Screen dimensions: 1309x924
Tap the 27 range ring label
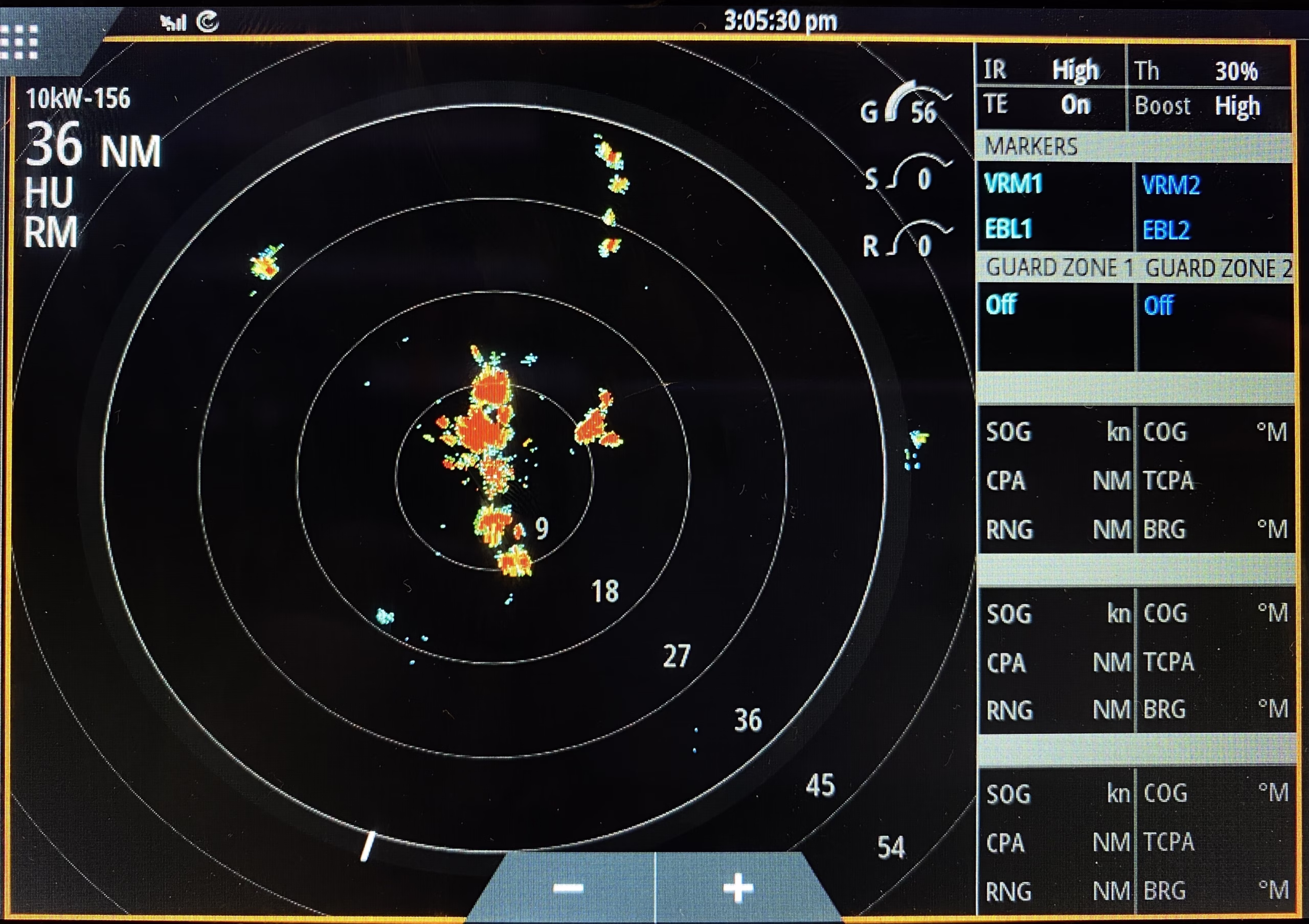point(676,656)
